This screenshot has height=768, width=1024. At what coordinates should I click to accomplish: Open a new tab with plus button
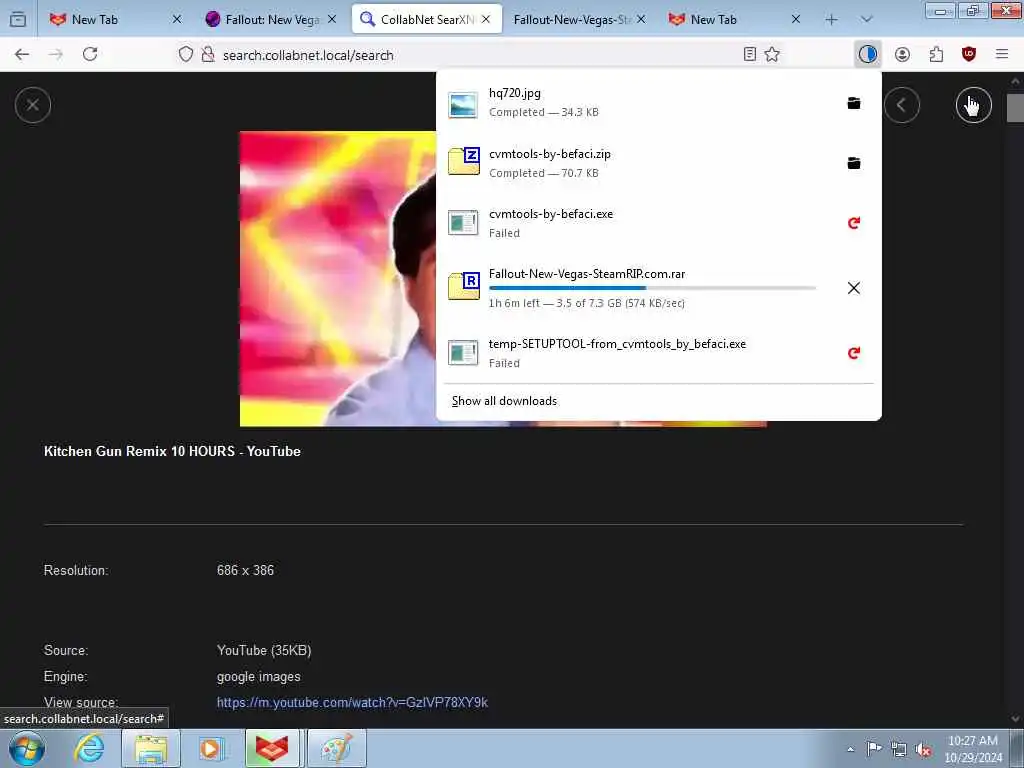(x=831, y=20)
